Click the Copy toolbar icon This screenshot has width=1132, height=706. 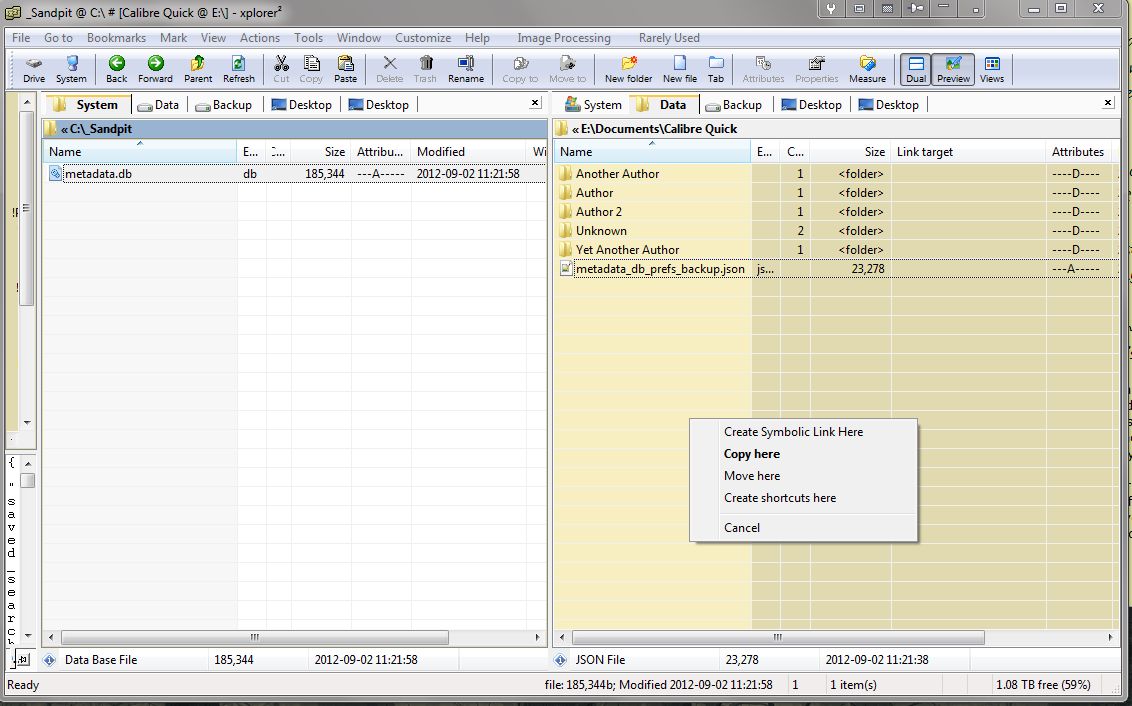coord(311,69)
